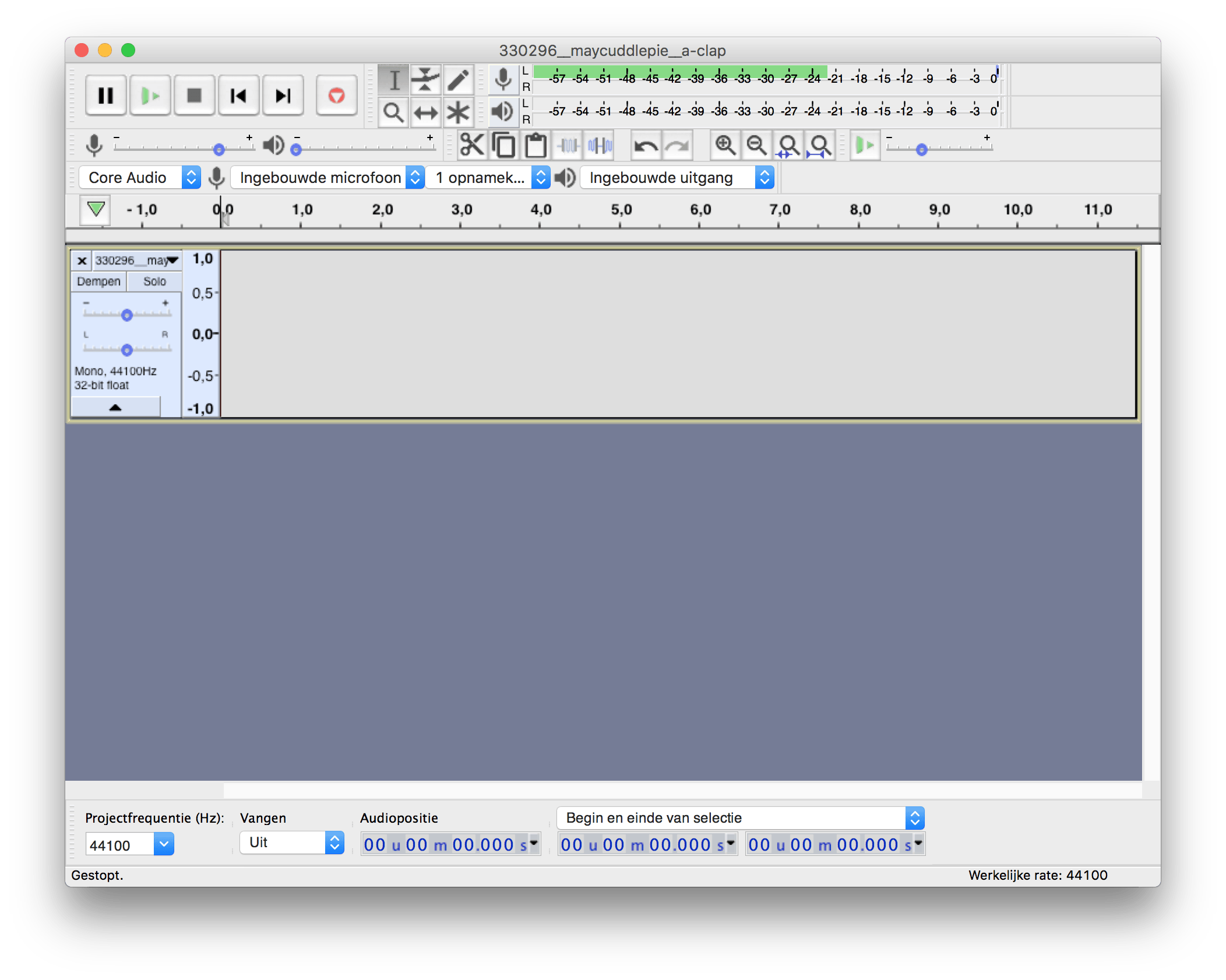Screen dimensions: 1226x980
Task: Open track name menu 330296__may
Action: click(136, 260)
